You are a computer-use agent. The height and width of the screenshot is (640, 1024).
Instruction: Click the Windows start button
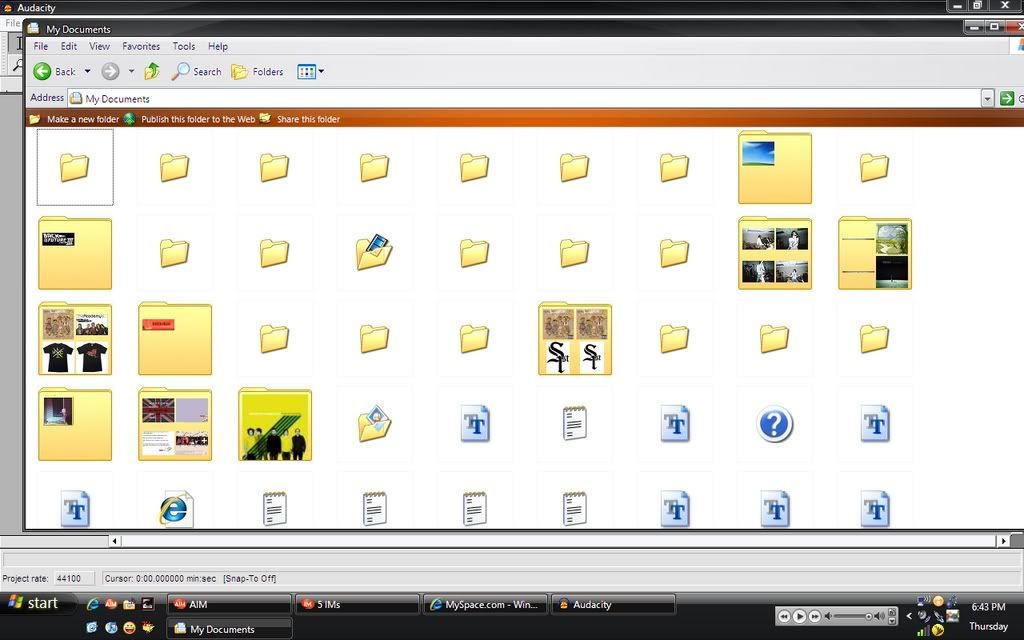pyautogui.click(x=36, y=603)
